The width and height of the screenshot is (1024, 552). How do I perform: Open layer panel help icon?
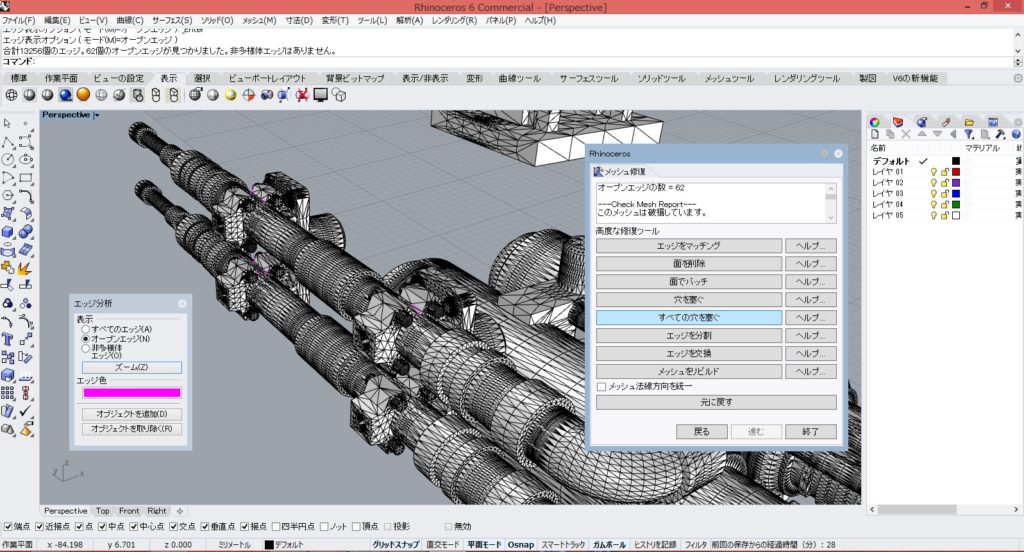point(1016,135)
